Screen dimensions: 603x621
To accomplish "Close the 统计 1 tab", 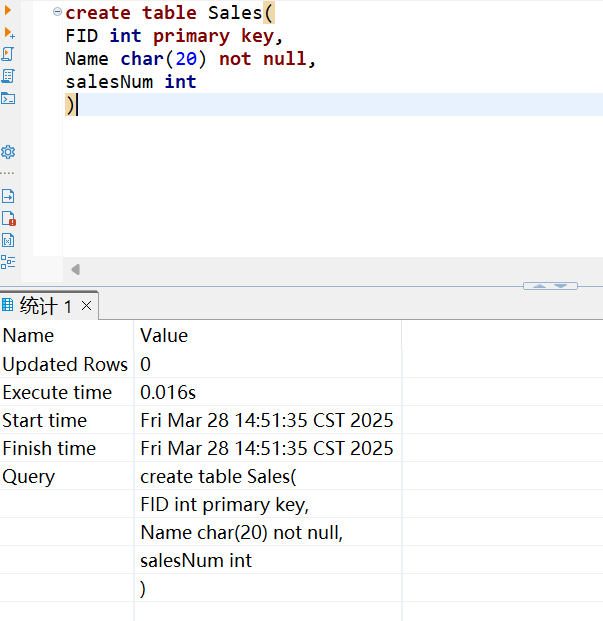I will point(86,306).
